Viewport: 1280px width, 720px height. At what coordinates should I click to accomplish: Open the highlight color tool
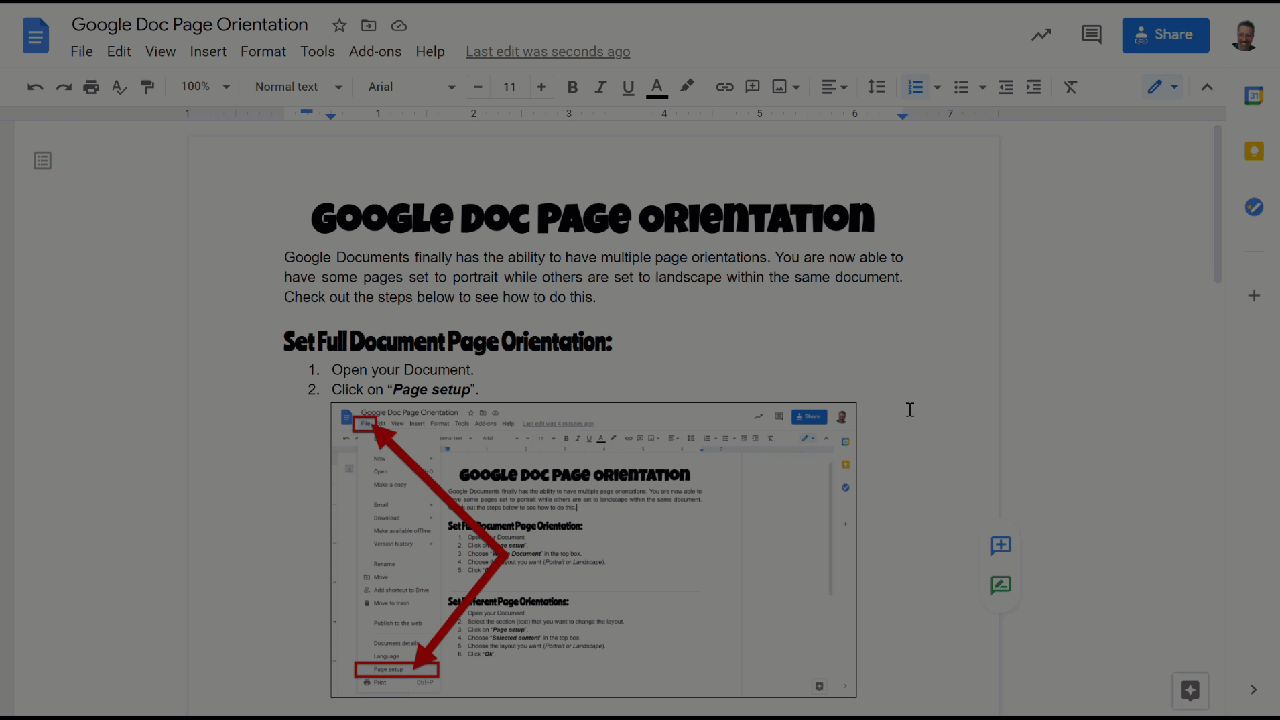[x=687, y=87]
